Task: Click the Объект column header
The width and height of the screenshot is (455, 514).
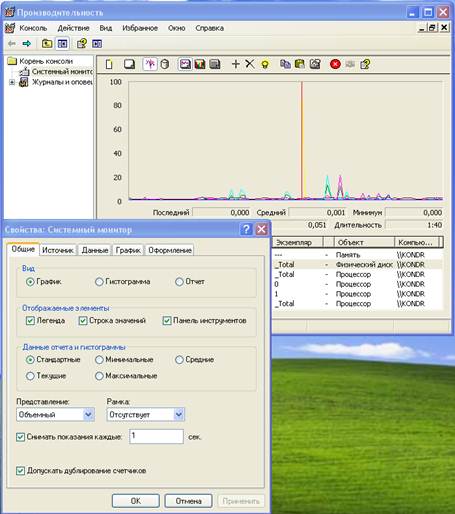Action: (364, 242)
